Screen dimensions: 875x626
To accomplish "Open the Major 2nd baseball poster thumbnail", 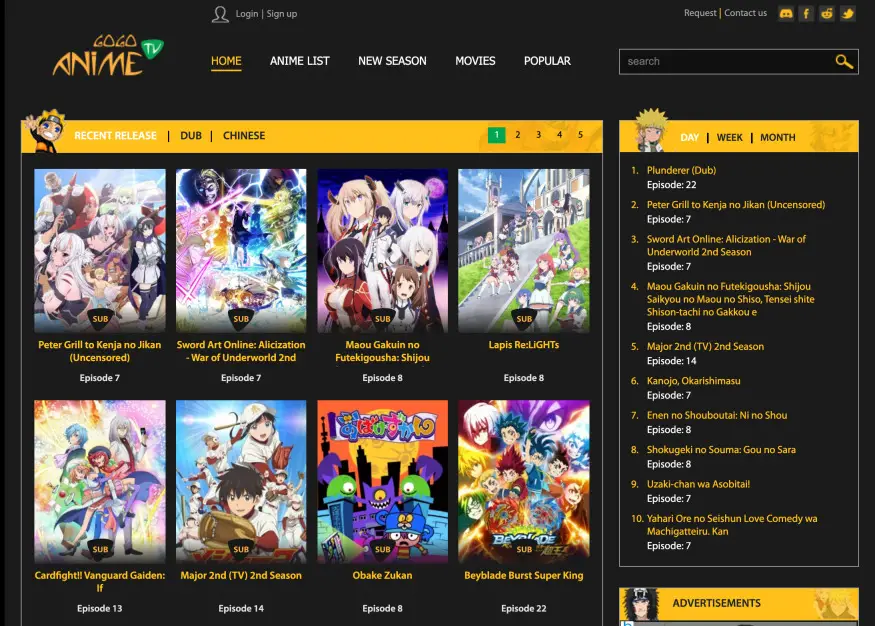I will [241, 481].
